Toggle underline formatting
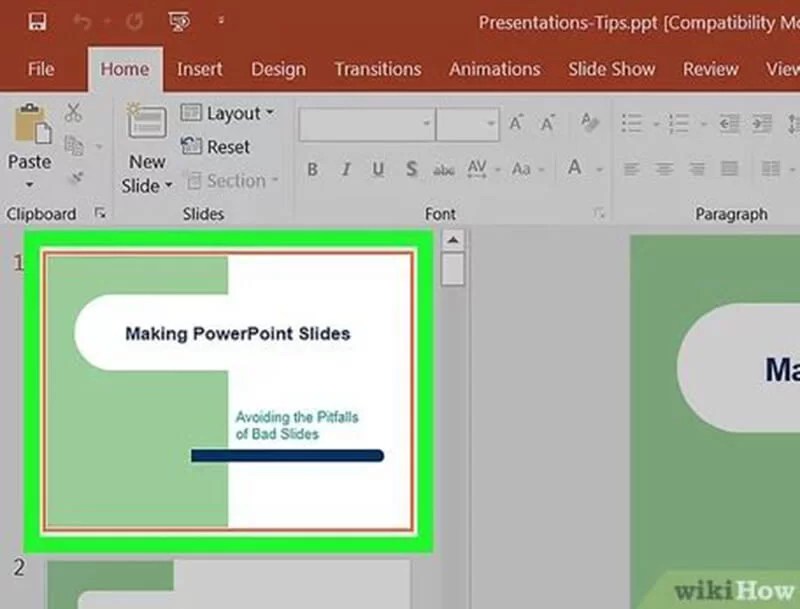The image size is (800, 609). pos(377,170)
